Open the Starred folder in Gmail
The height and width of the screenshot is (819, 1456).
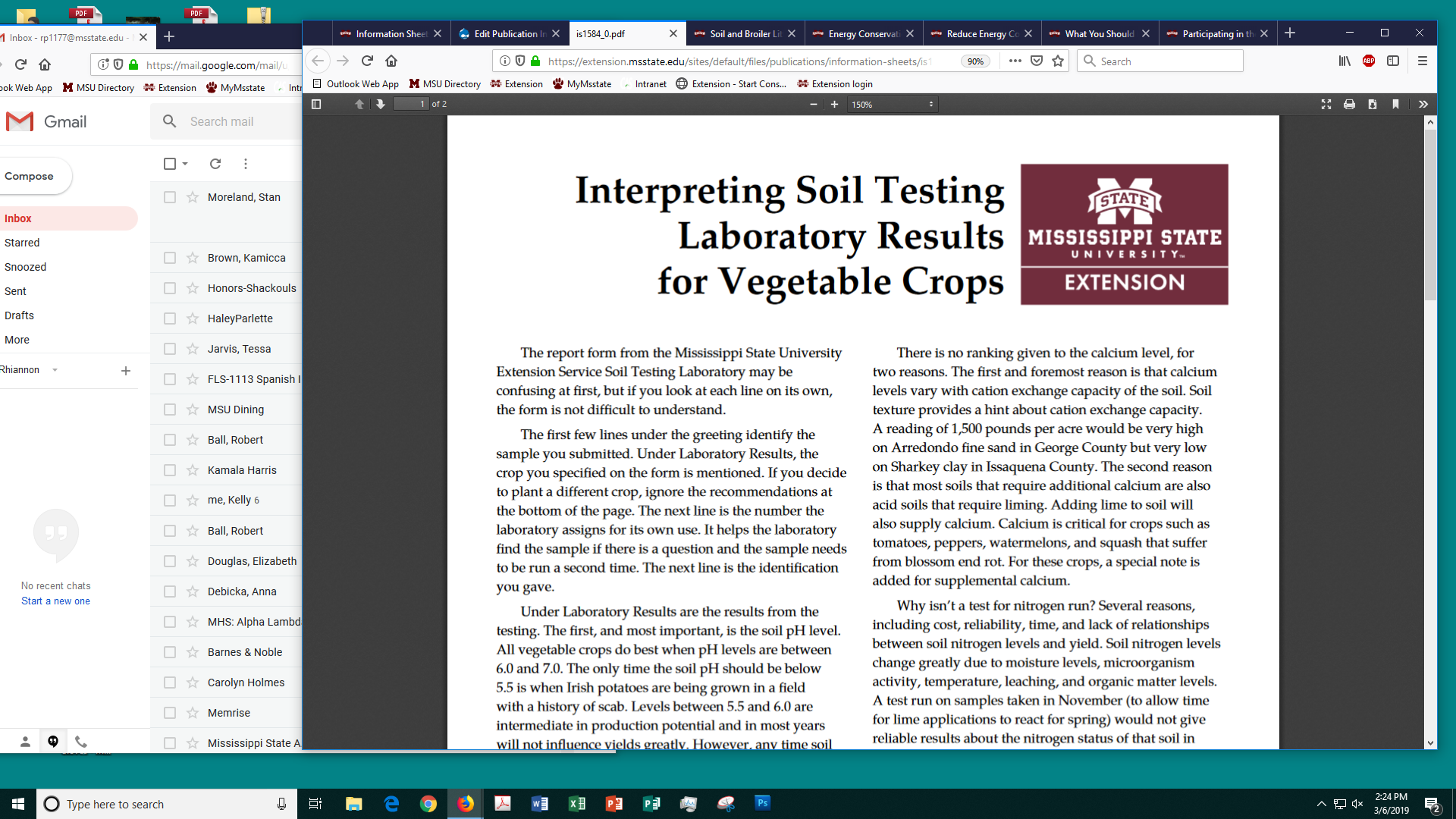tap(22, 243)
